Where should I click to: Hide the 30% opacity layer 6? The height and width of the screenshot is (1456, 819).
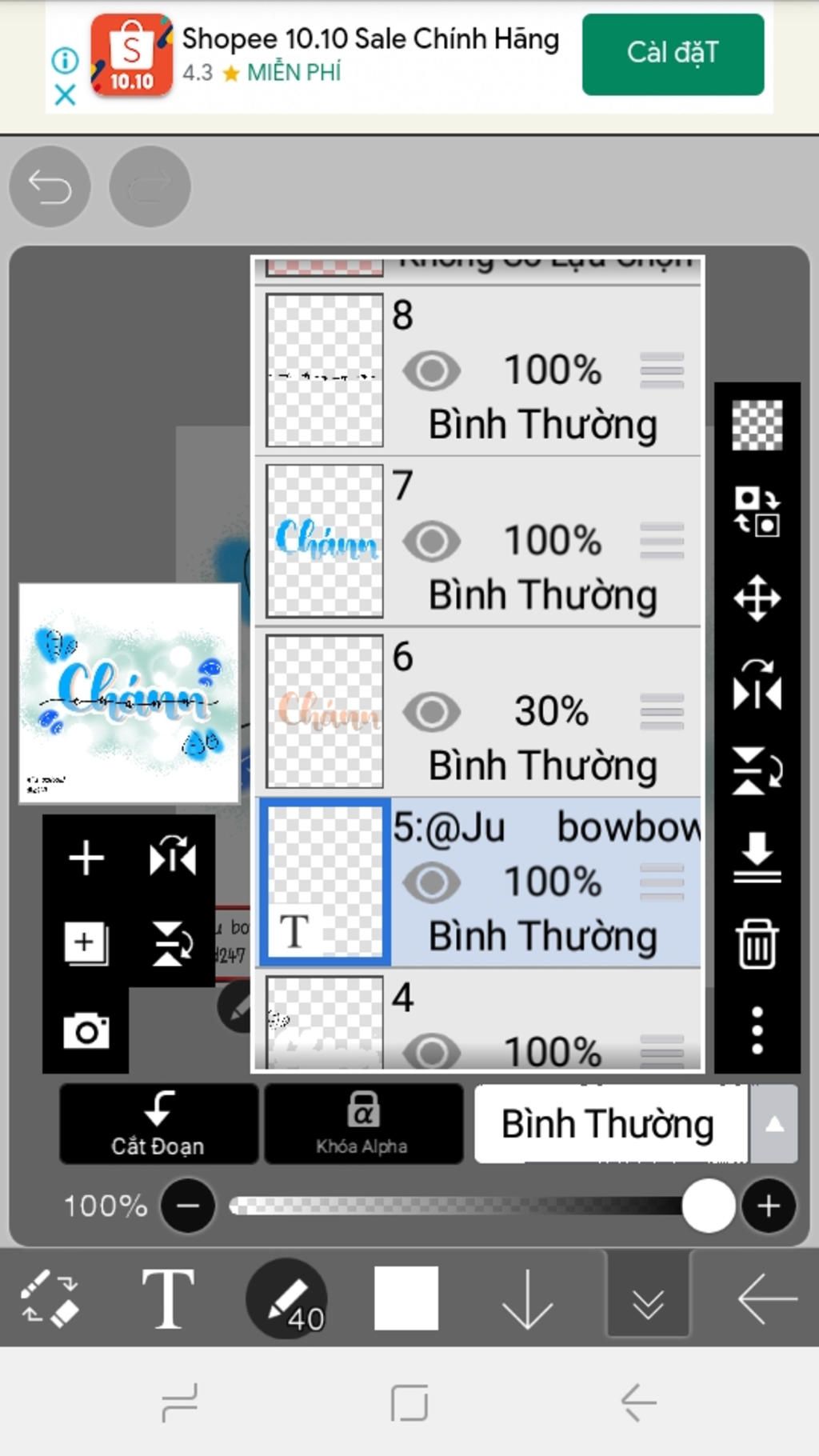(432, 711)
